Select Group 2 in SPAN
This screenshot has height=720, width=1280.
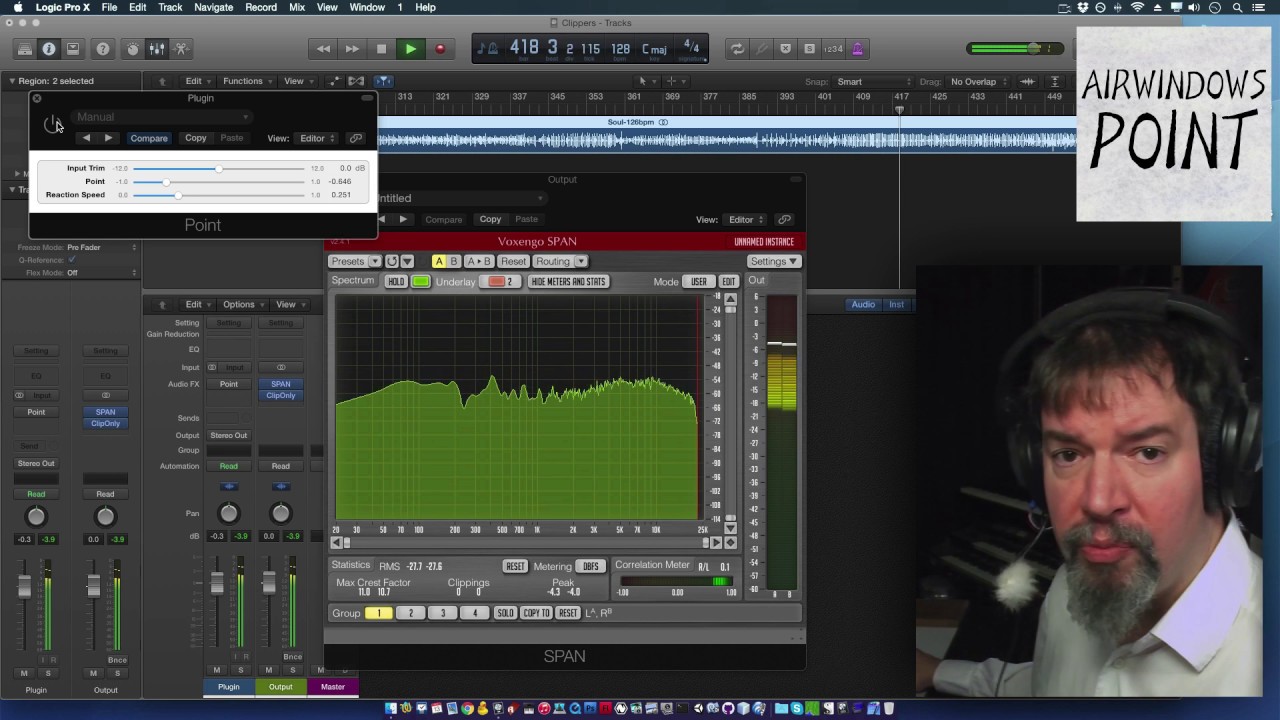(411, 613)
